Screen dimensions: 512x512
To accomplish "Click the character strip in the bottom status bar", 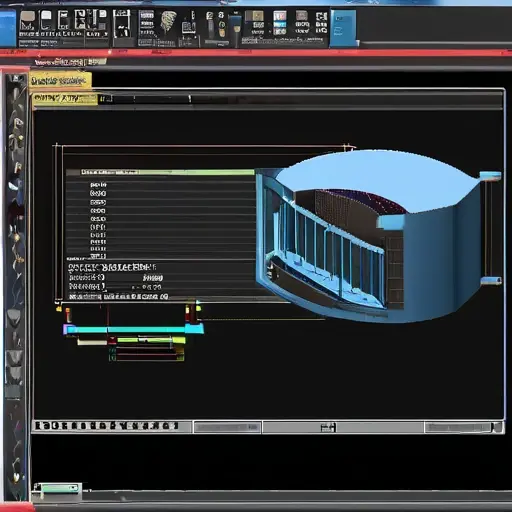I will click(x=107, y=426).
